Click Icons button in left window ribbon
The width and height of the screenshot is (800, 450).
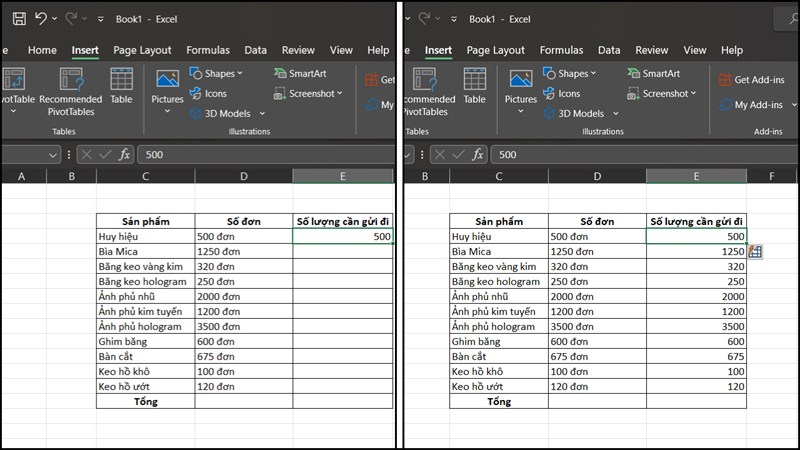(208, 93)
